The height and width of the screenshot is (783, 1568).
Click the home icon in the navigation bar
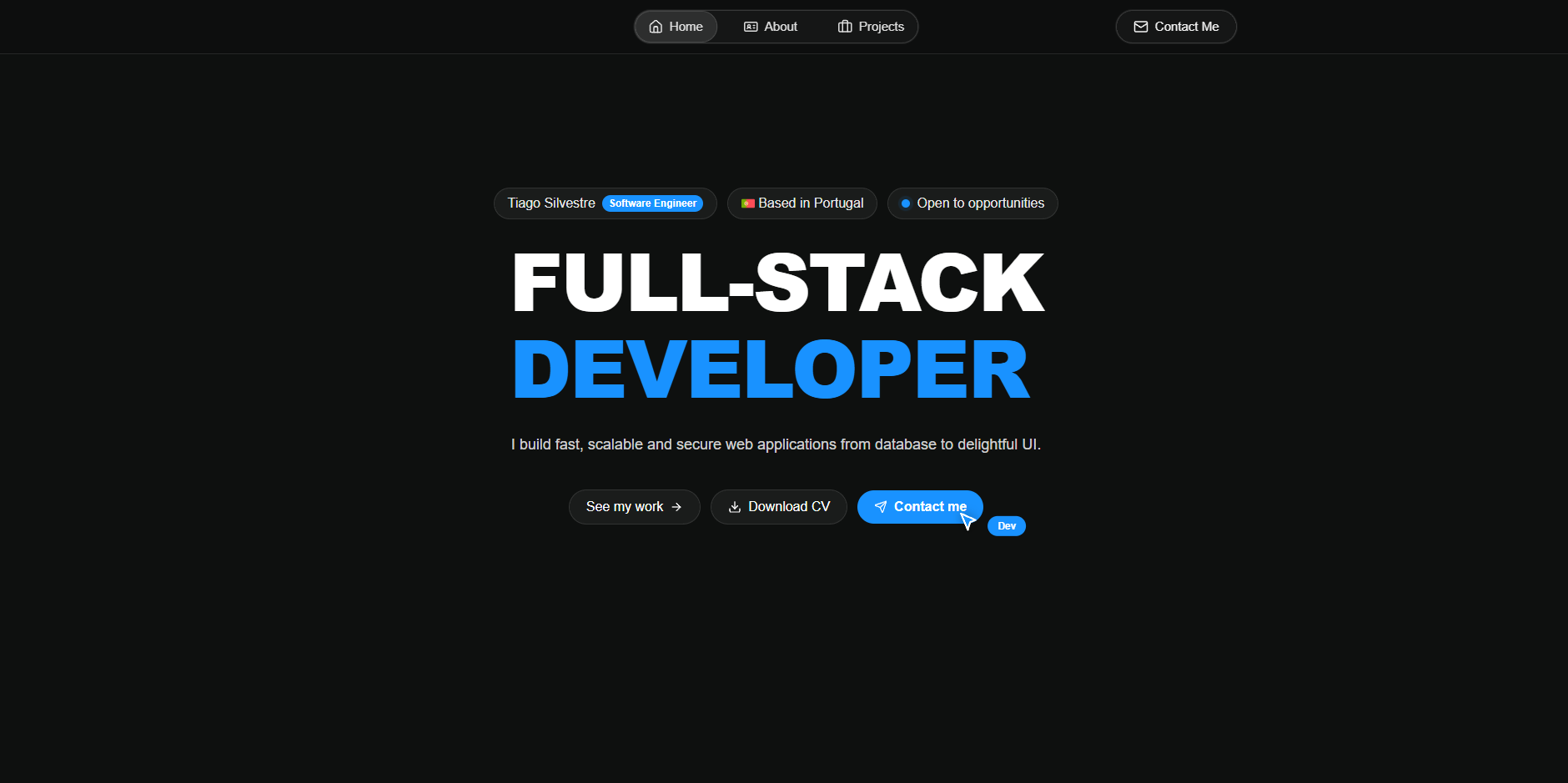pyautogui.click(x=656, y=26)
